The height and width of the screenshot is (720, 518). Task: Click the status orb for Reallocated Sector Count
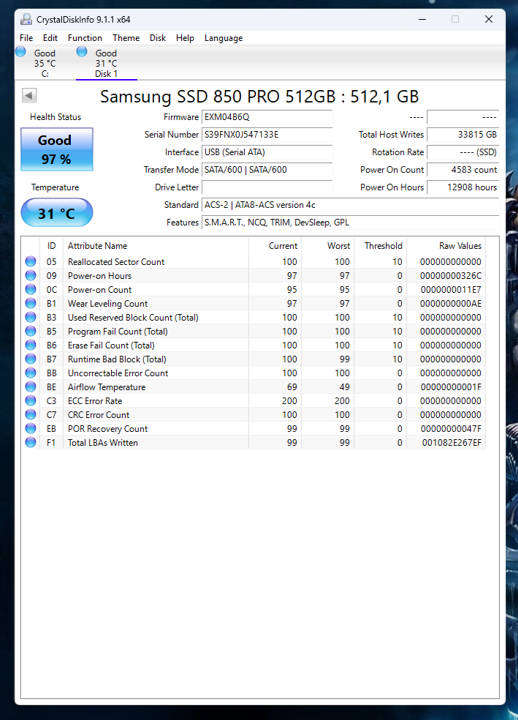point(31,261)
